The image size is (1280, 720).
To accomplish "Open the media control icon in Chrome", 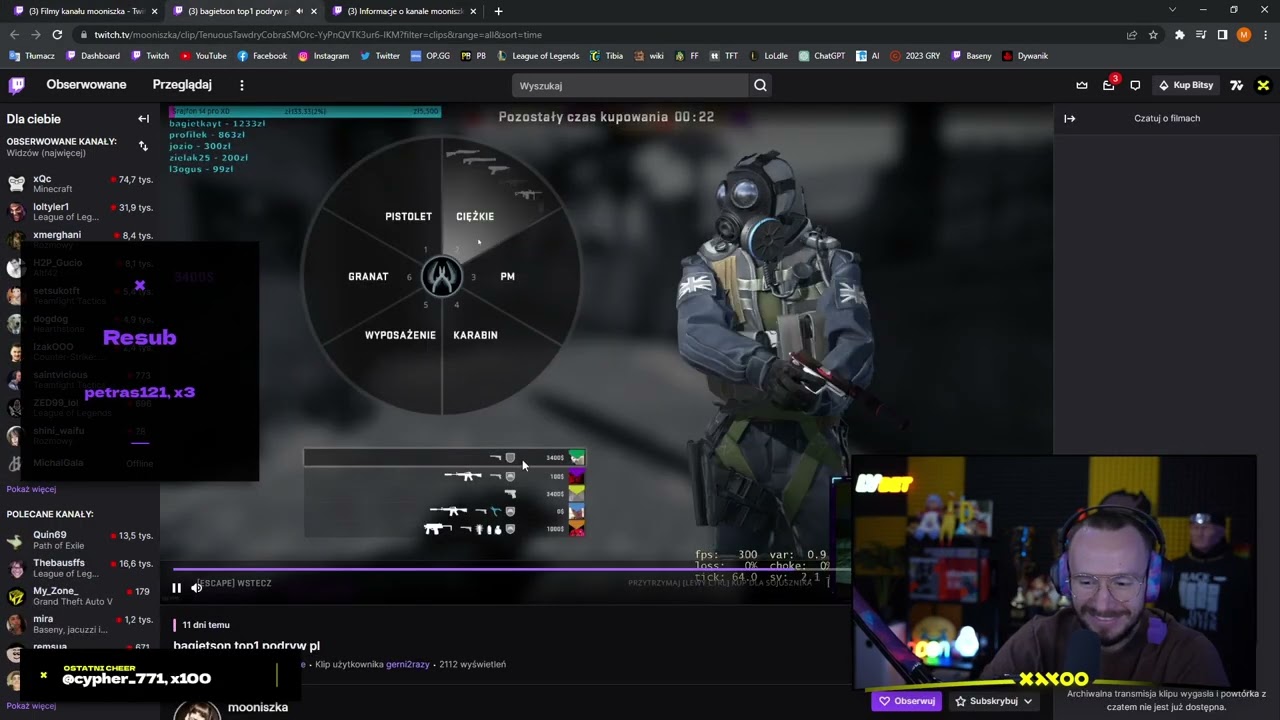I will [x=1201, y=34].
